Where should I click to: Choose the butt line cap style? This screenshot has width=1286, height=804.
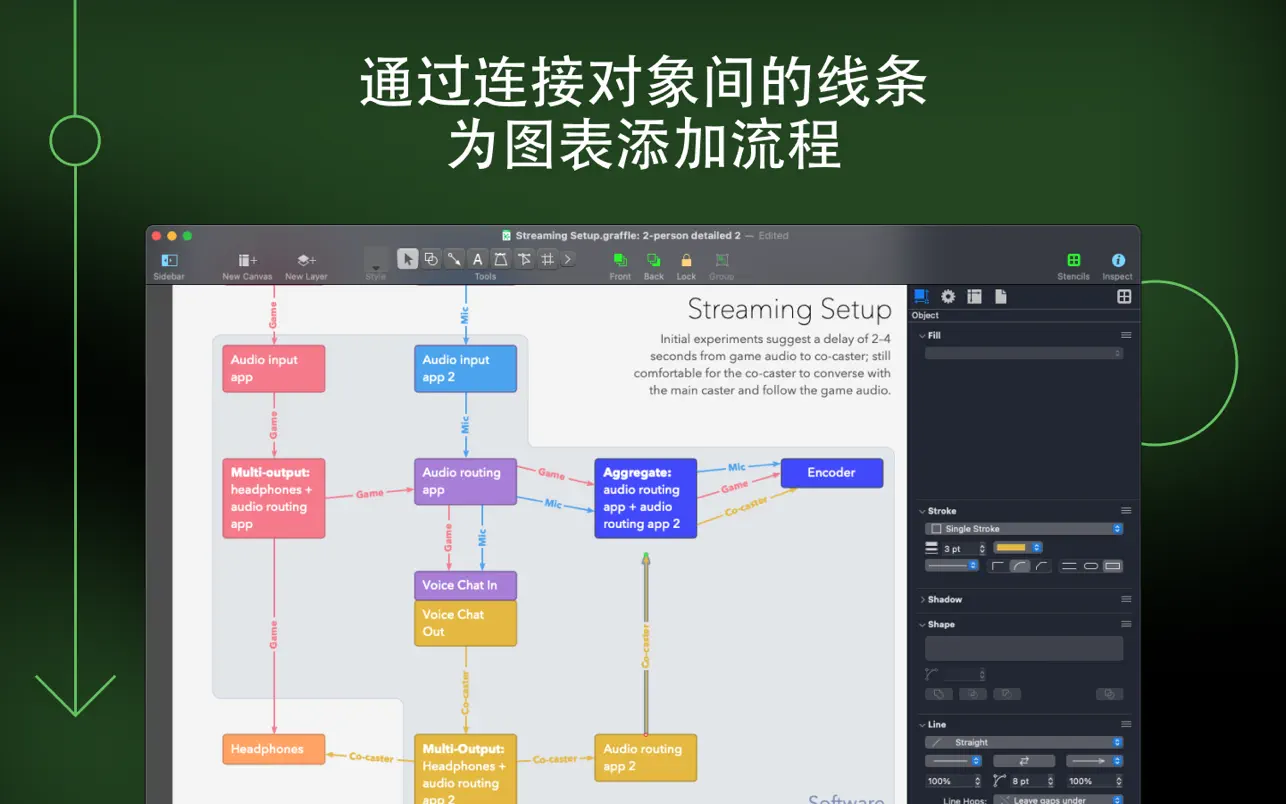point(1069,566)
